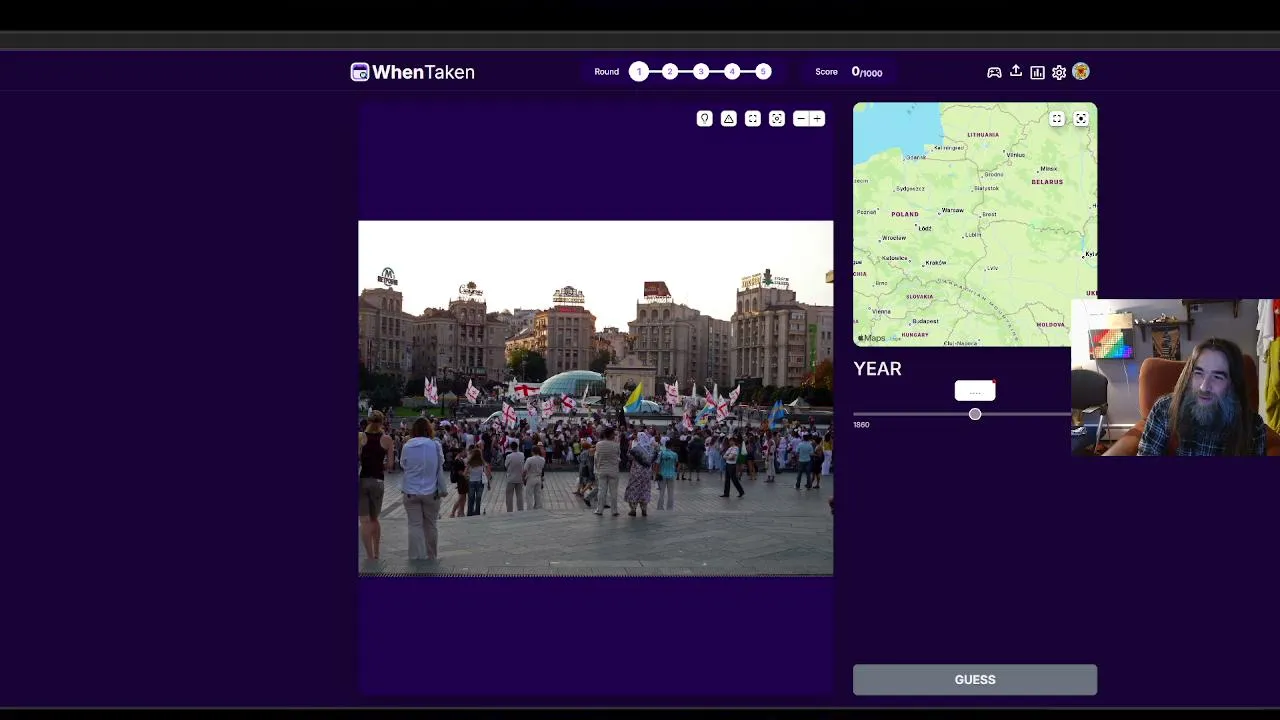This screenshot has width=1280, height=720.
Task: Open the WhenTaken logo home link
Action: click(412, 72)
